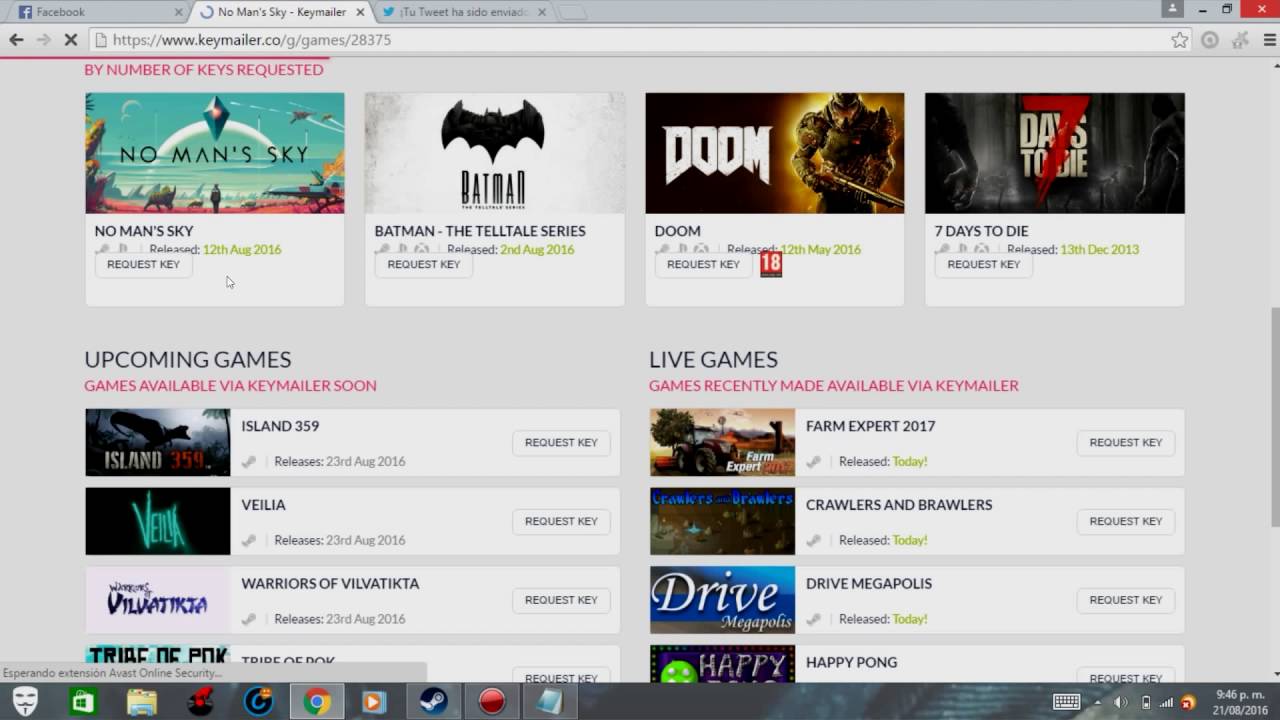Open the HAPPY PONG title link
This screenshot has width=1280, height=720.
tap(852, 663)
